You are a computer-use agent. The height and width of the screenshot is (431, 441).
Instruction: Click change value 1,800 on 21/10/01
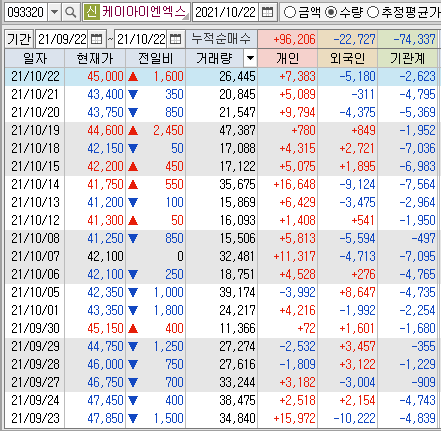[x=169, y=311]
